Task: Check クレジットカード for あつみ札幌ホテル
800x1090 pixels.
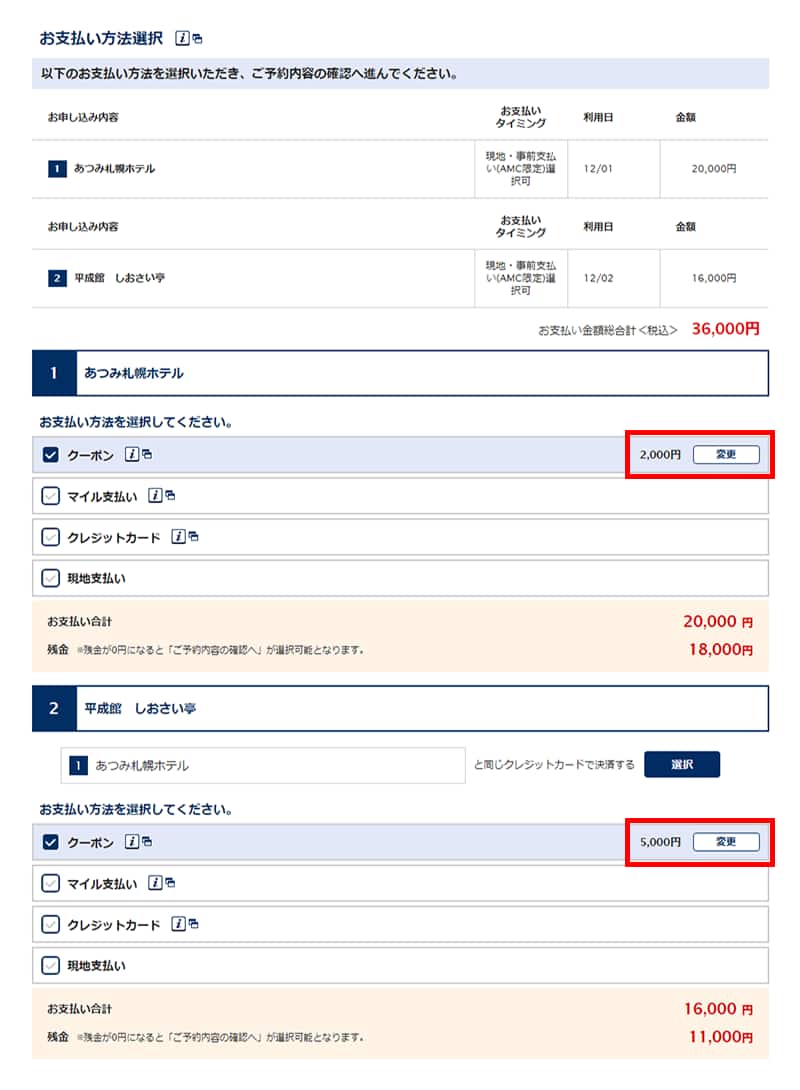Action: click(51, 537)
